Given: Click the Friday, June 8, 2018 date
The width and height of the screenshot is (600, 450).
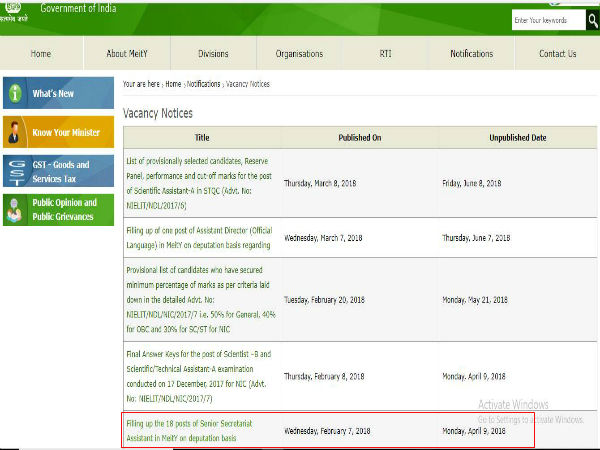Looking at the screenshot, I should (471, 183).
